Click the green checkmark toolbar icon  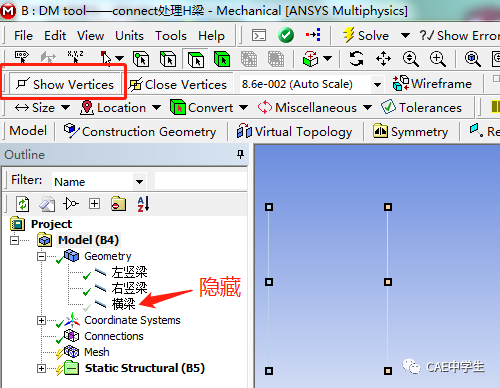tap(286, 35)
